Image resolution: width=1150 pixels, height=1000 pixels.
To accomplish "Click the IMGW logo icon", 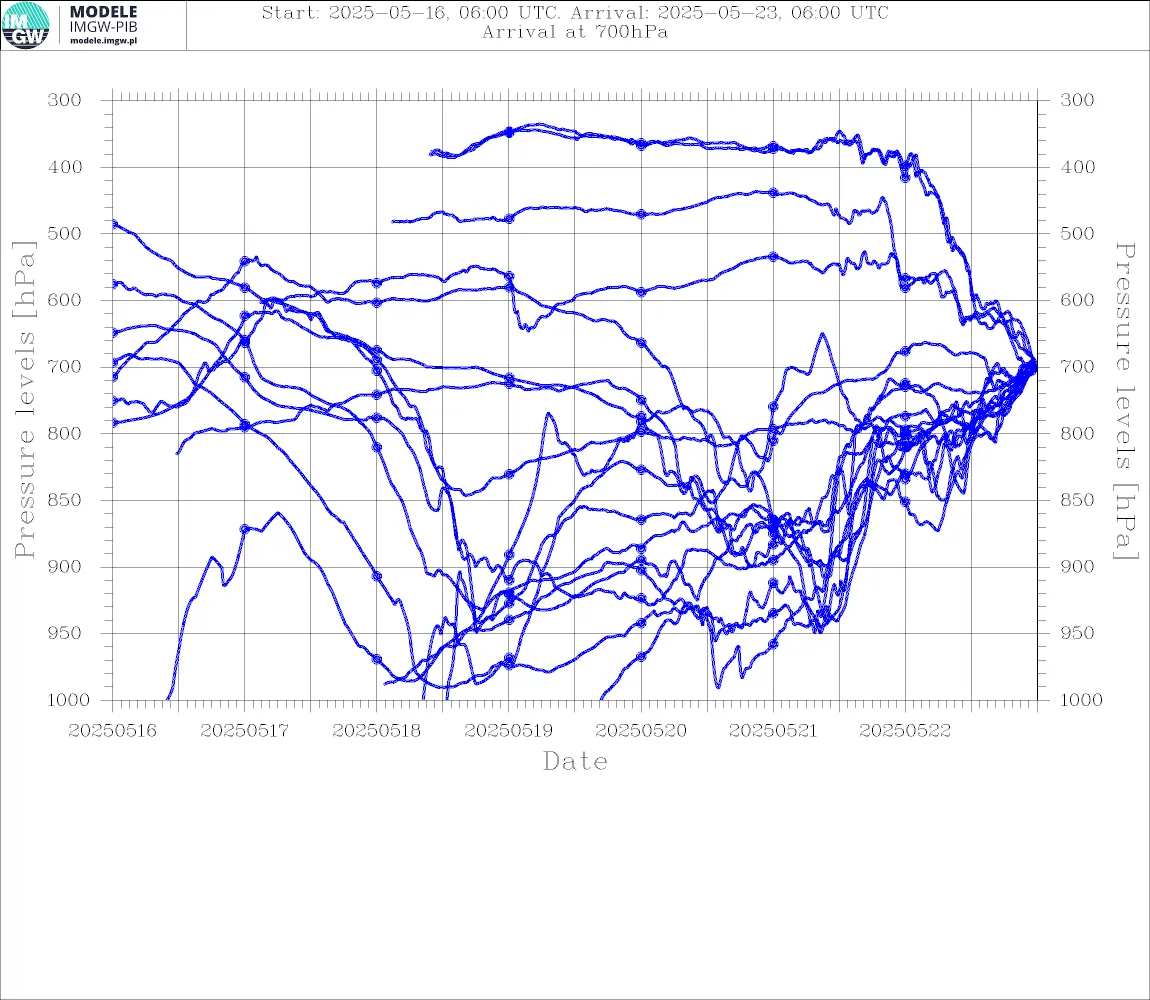I will [26, 26].
